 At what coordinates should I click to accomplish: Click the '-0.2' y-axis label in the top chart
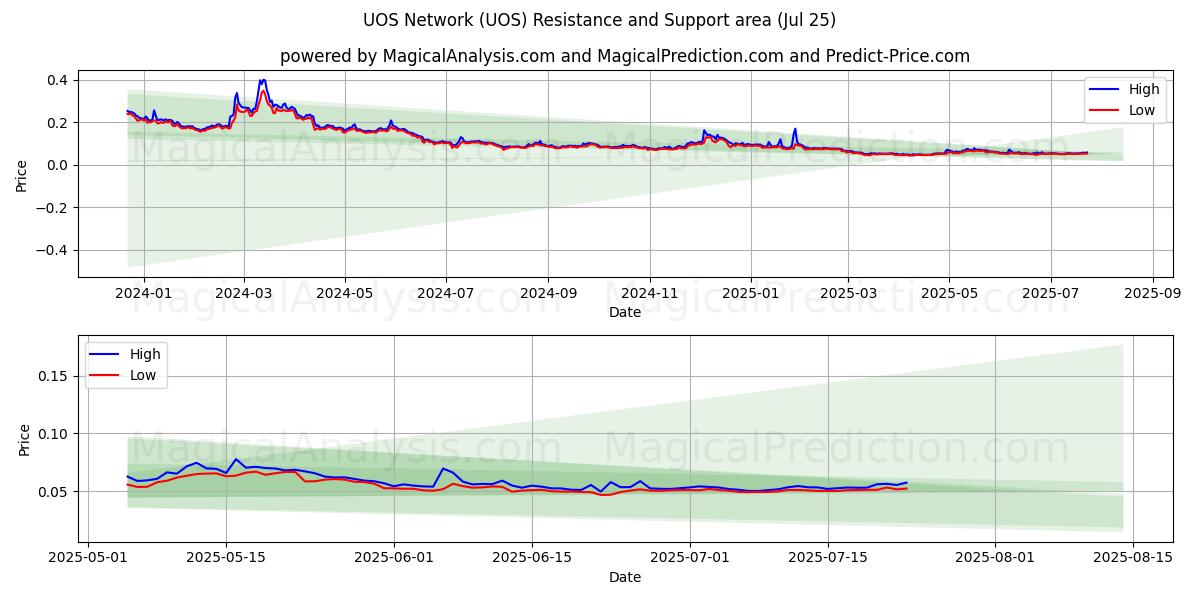[52, 208]
